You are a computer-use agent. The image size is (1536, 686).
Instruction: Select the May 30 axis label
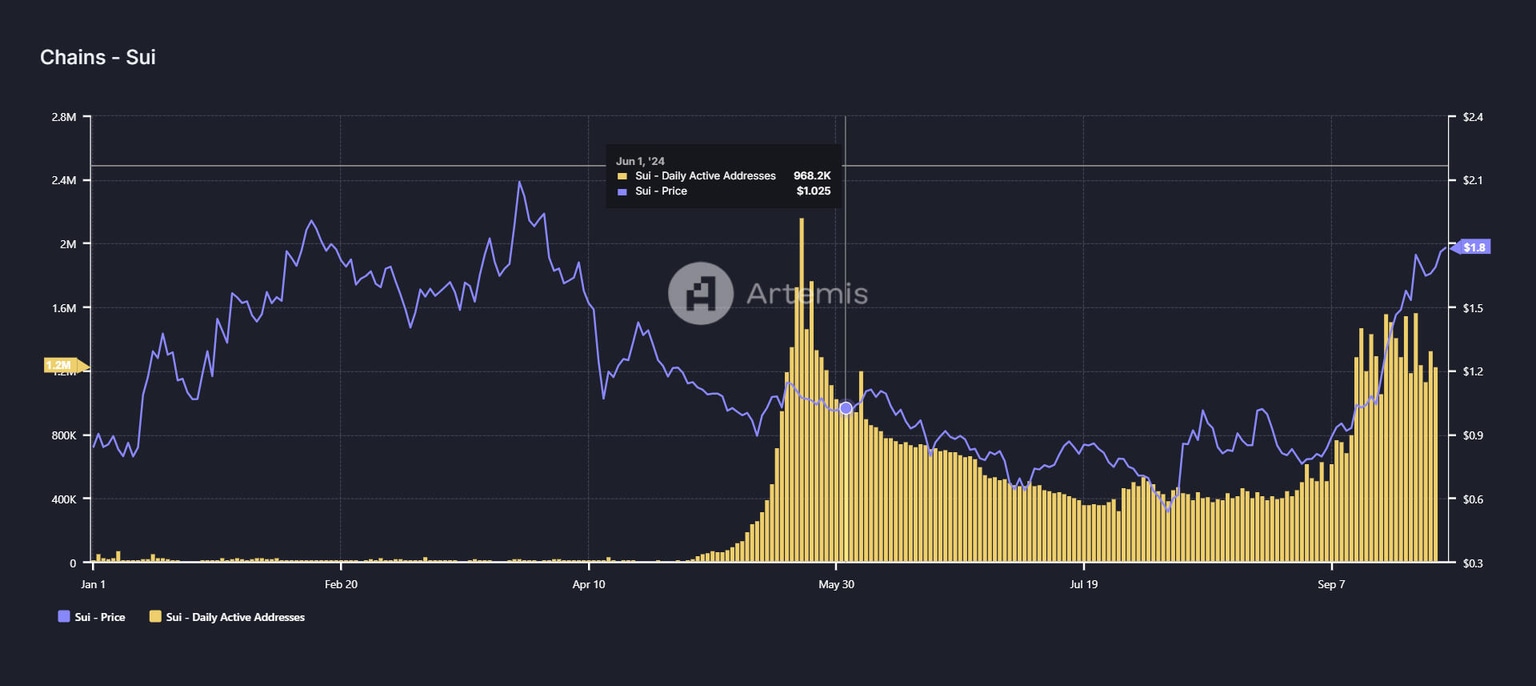pos(838,584)
